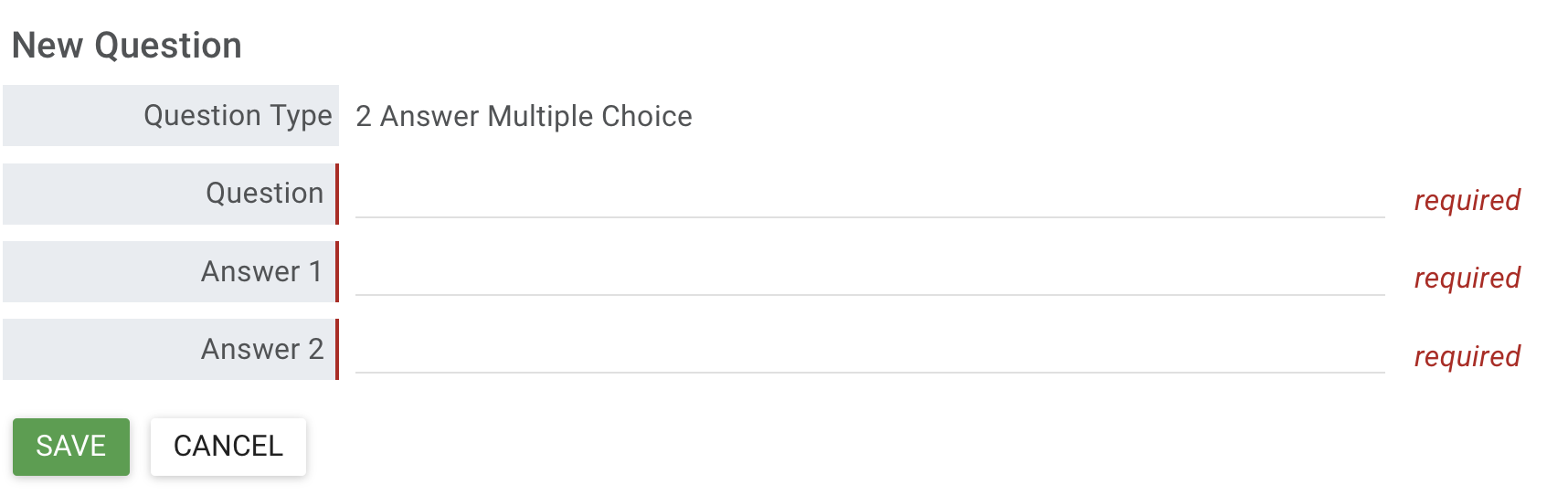Screen dimensions: 1568x495
Task: Click the green SAVE button
Action: 71,447
